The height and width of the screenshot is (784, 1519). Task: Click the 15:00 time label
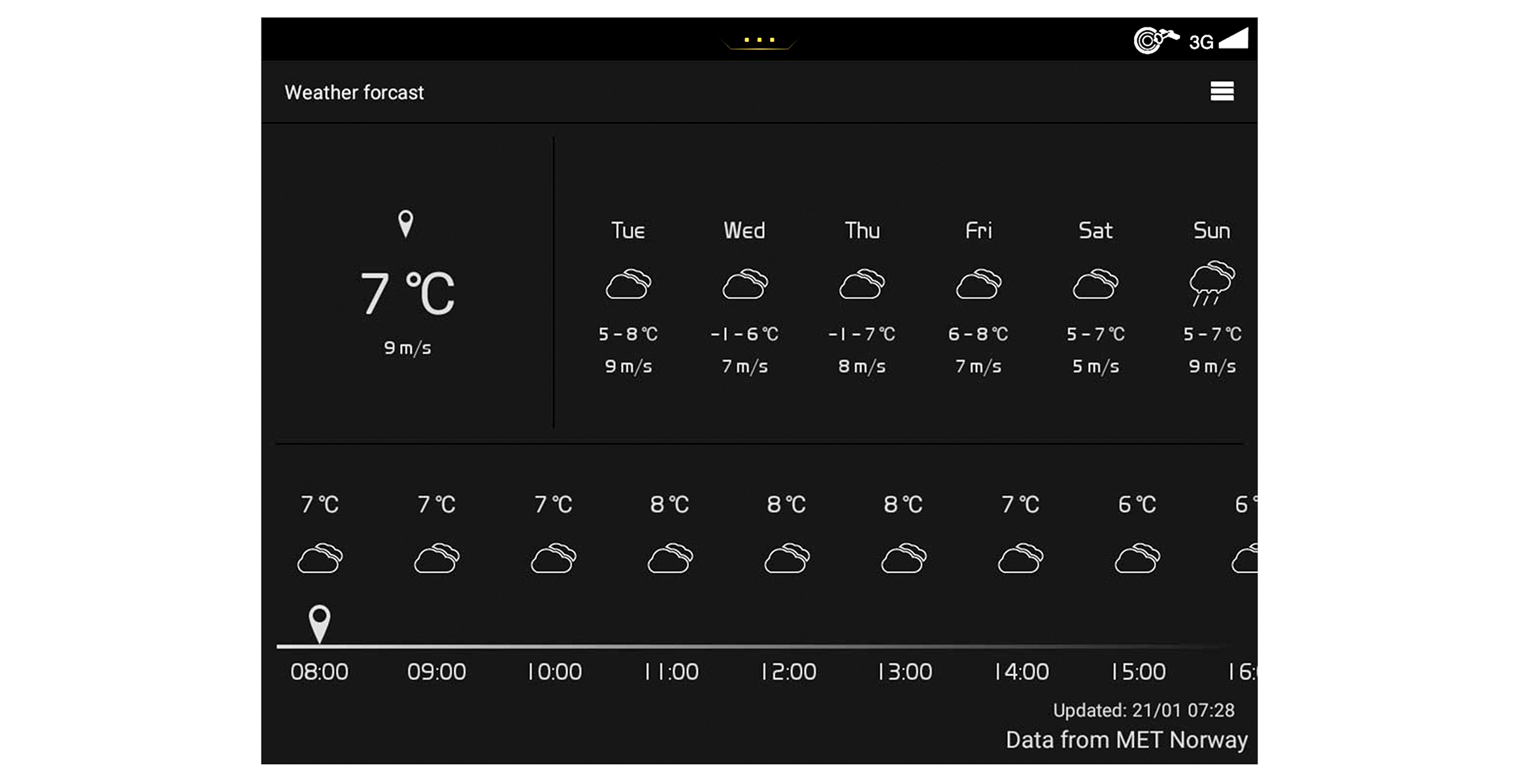1139,672
